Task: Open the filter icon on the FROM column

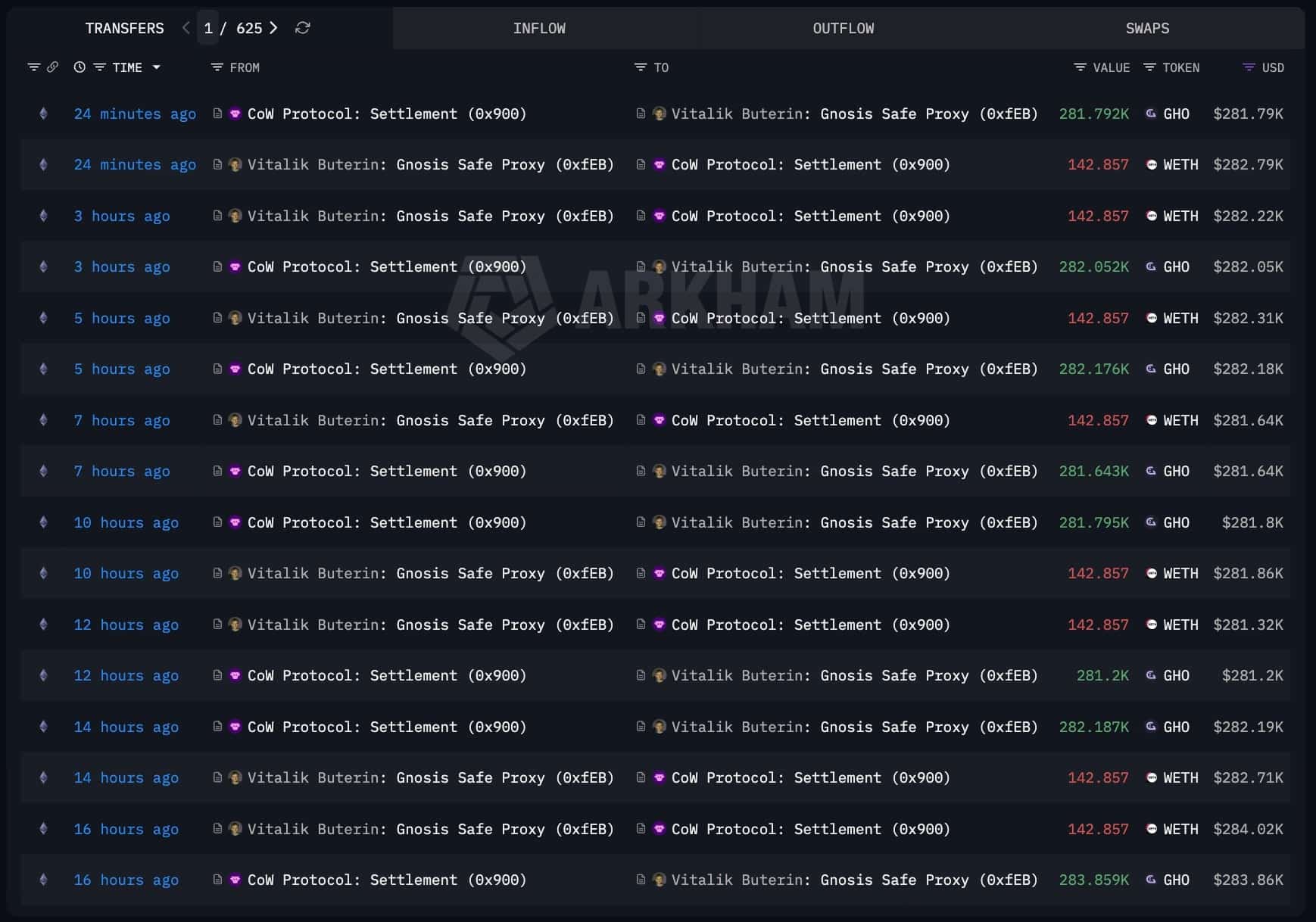Action: (216, 67)
